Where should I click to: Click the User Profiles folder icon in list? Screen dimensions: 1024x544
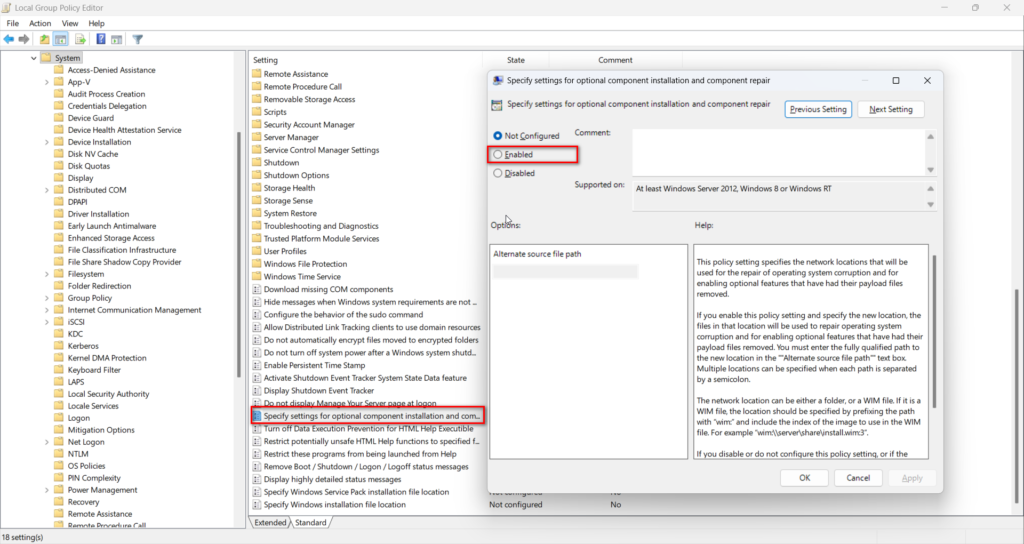coord(257,251)
